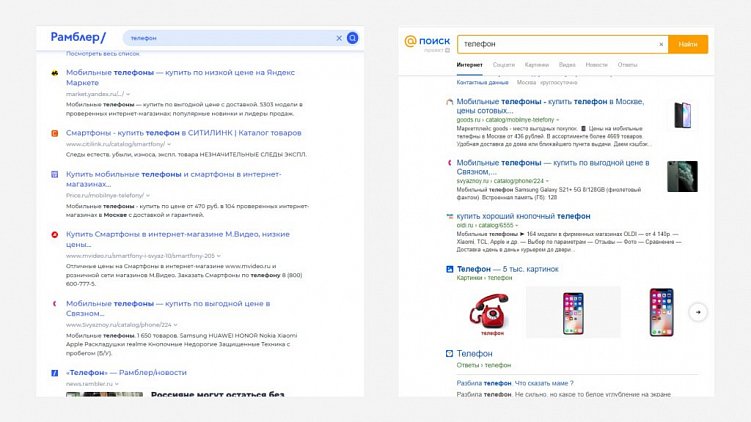Expand Rambler Svyaznoy.ru URL dropdown arrow
This screenshot has width=751, height=422.
176,325
